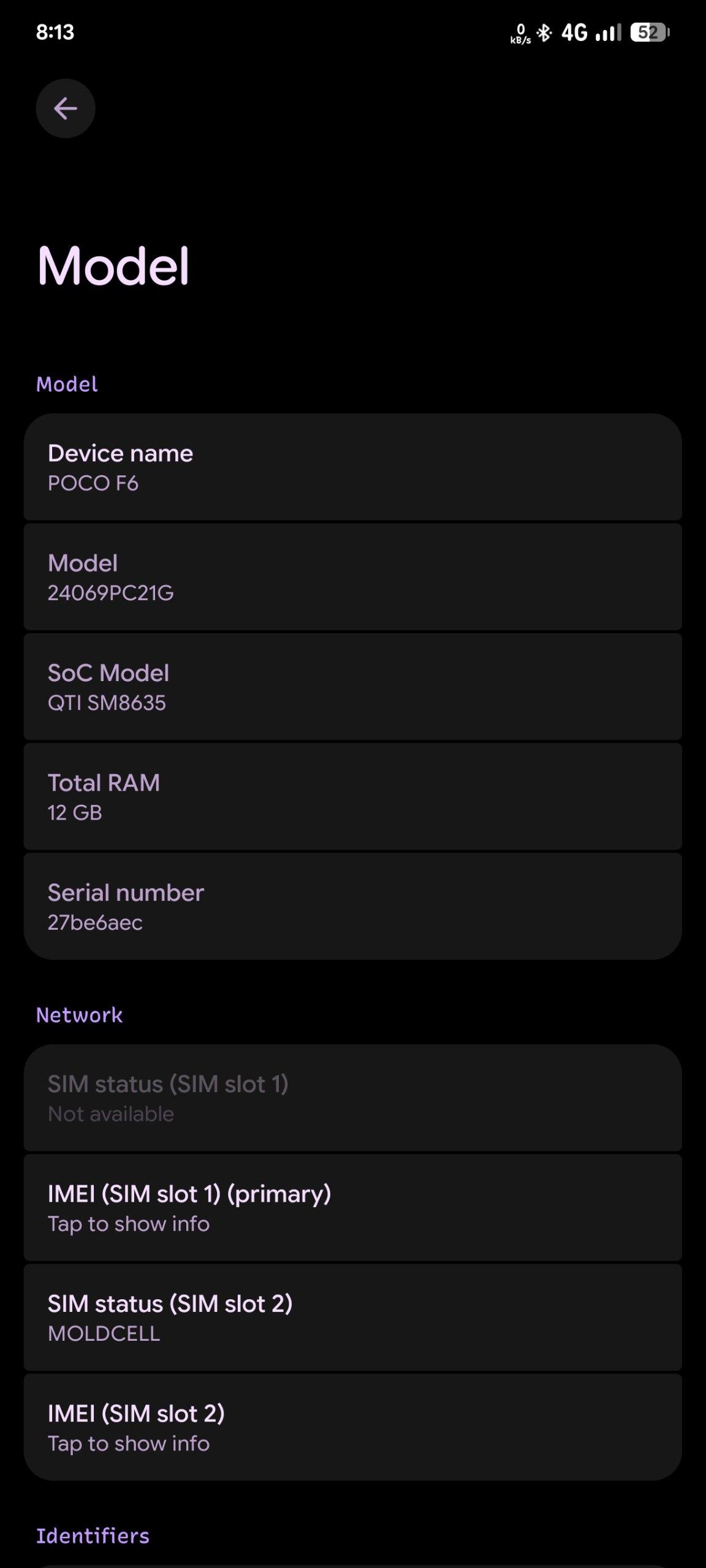Tap the Identifiers section header

93,1536
